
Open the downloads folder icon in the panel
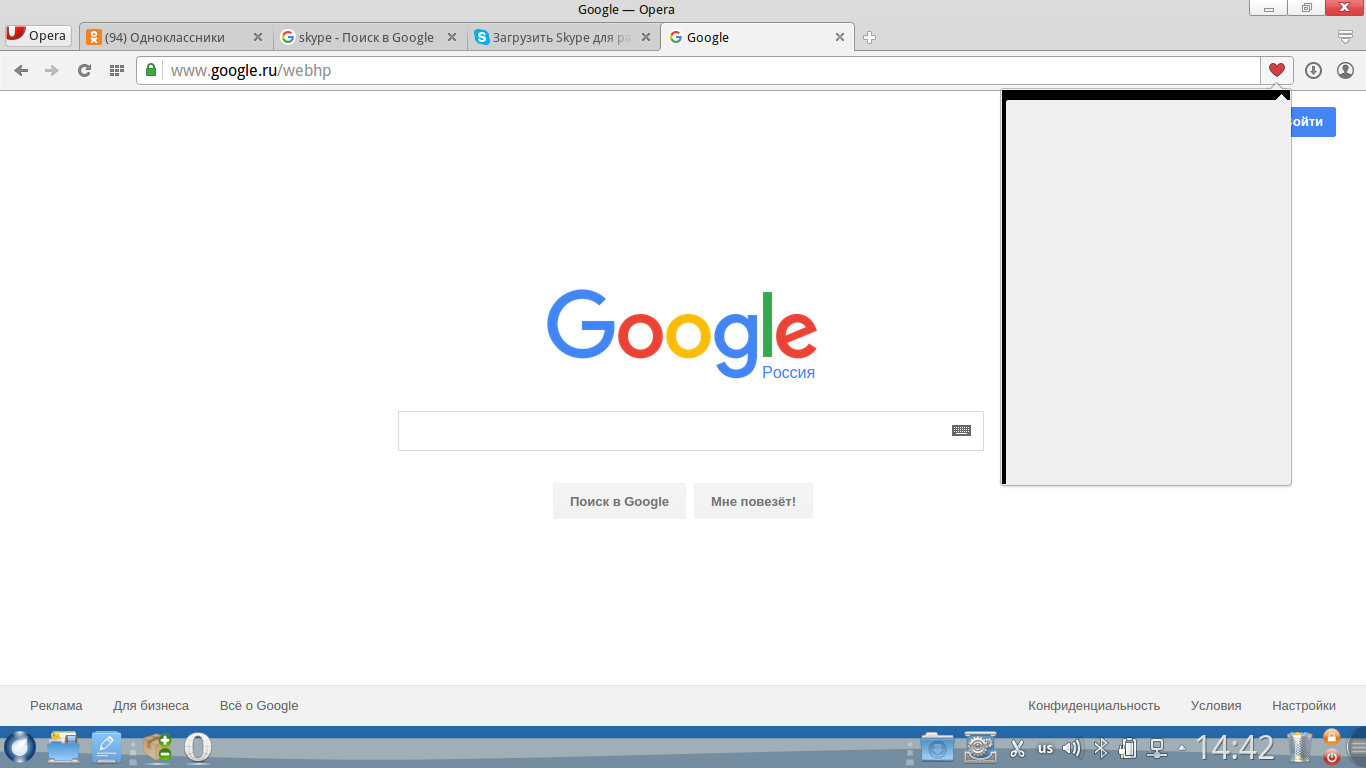(937, 747)
